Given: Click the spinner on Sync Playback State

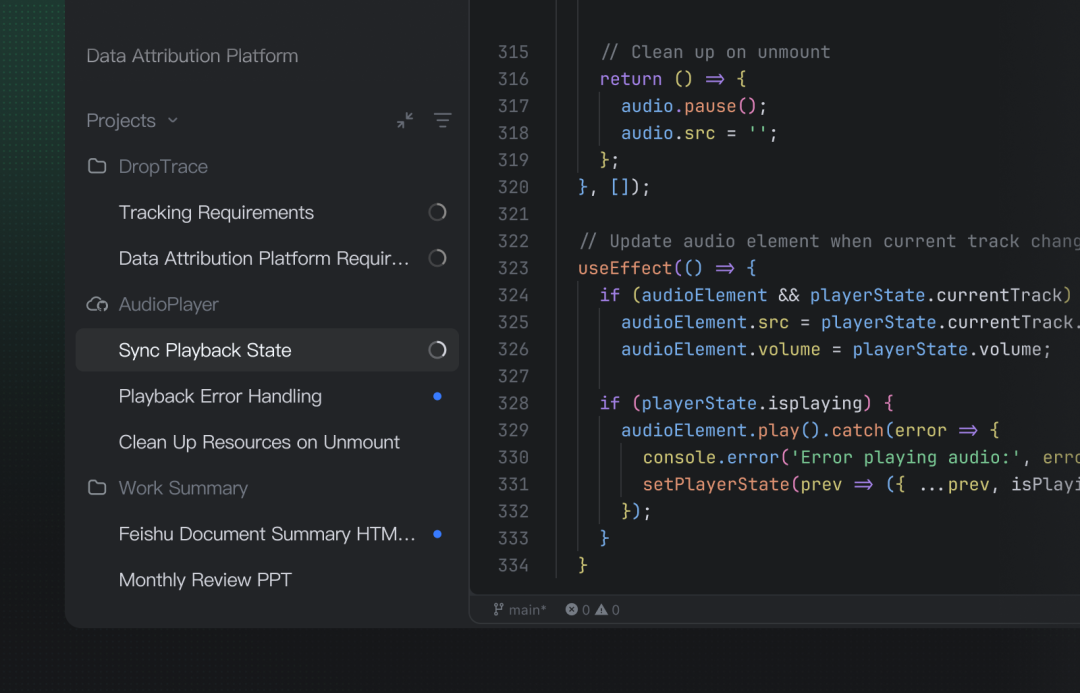Looking at the screenshot, I should pyautogui.click(x=437, y=350).
